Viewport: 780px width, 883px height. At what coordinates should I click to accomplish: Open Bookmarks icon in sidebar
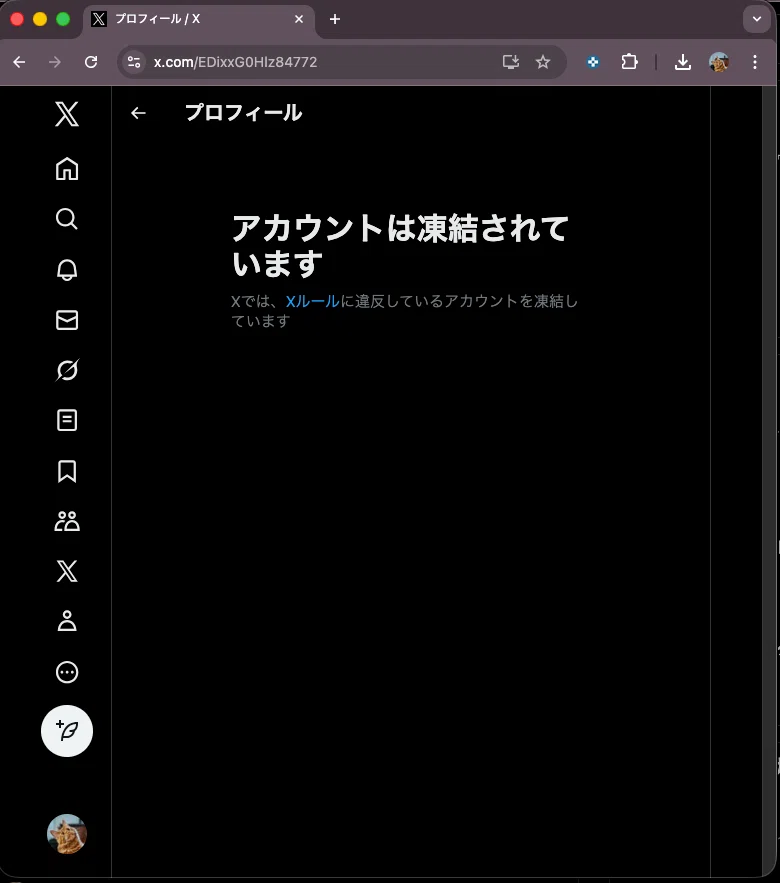67,471
